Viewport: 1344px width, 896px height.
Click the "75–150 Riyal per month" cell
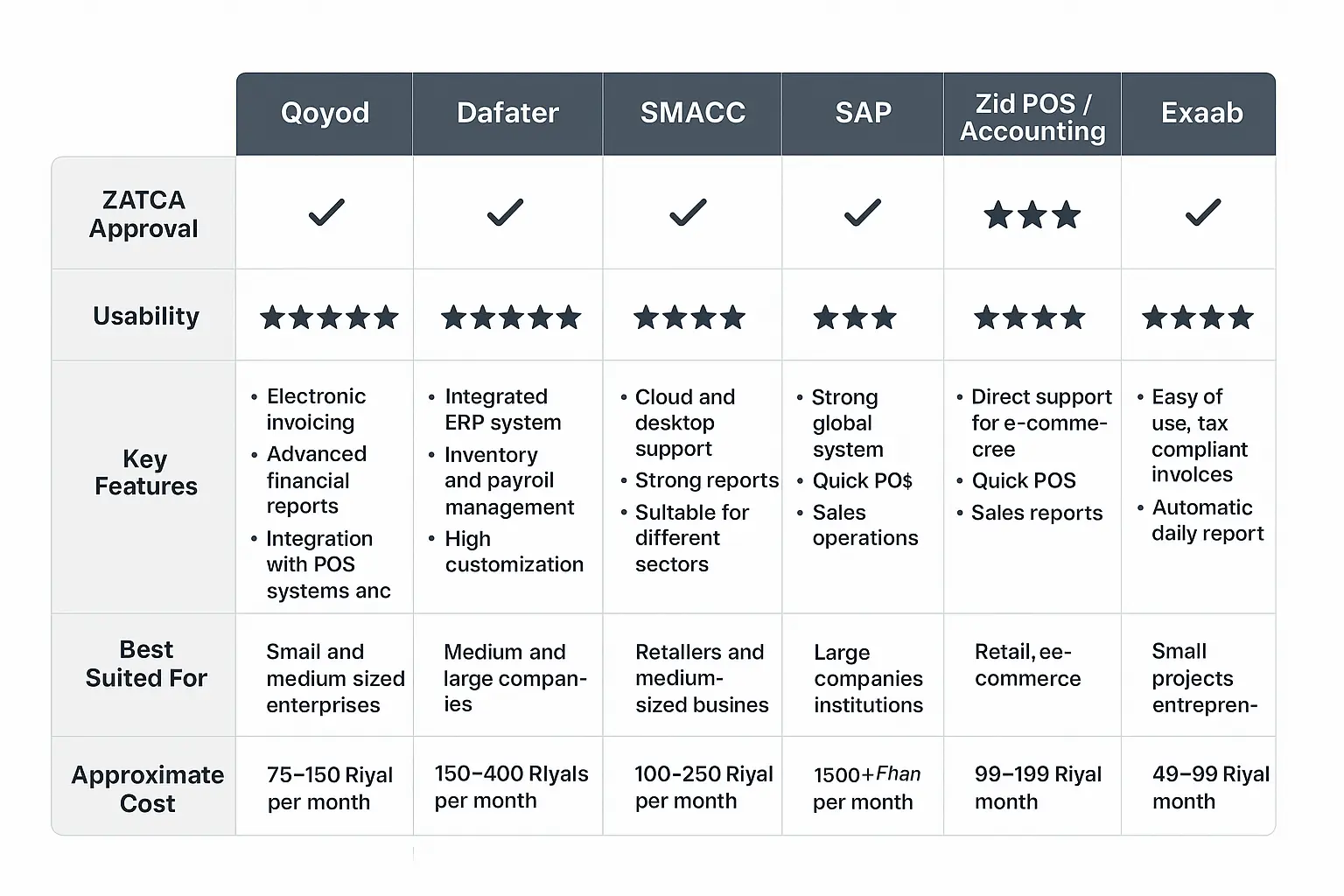[x=329, y=788]
